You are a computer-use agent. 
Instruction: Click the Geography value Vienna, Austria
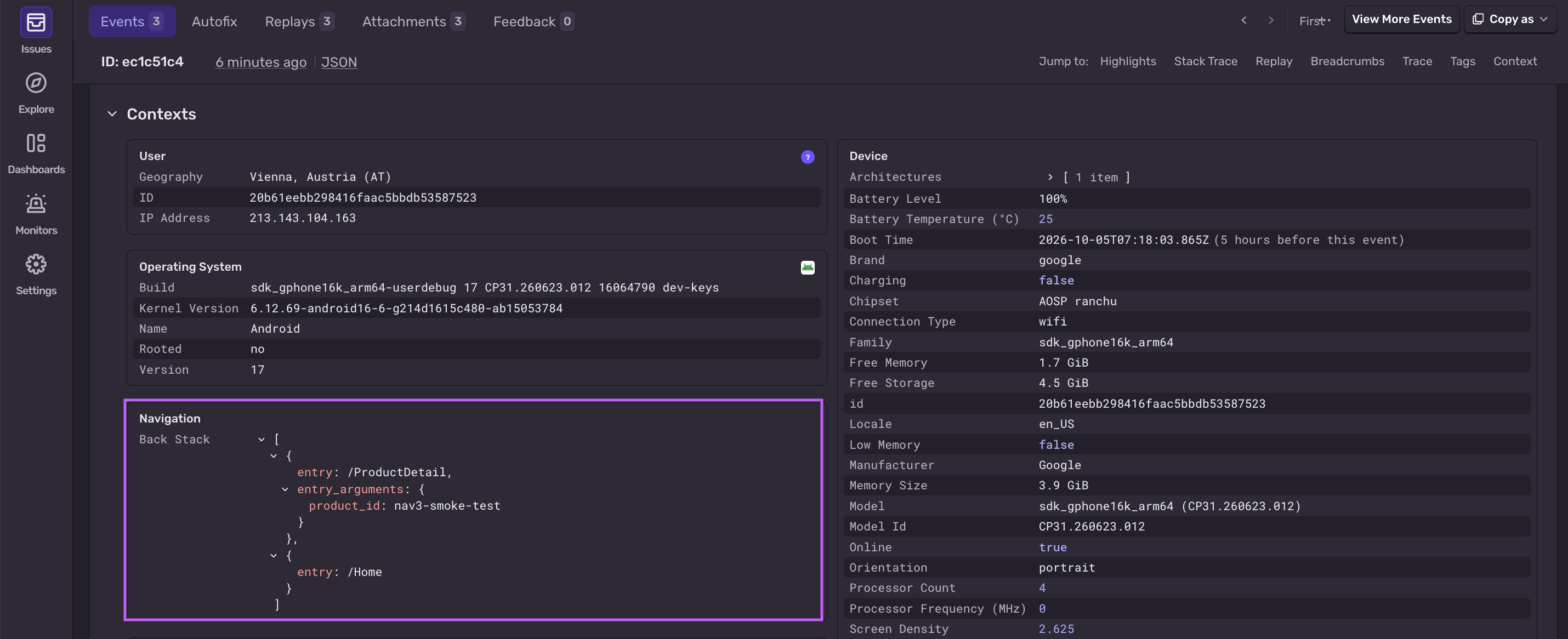(x=320, y=177)
